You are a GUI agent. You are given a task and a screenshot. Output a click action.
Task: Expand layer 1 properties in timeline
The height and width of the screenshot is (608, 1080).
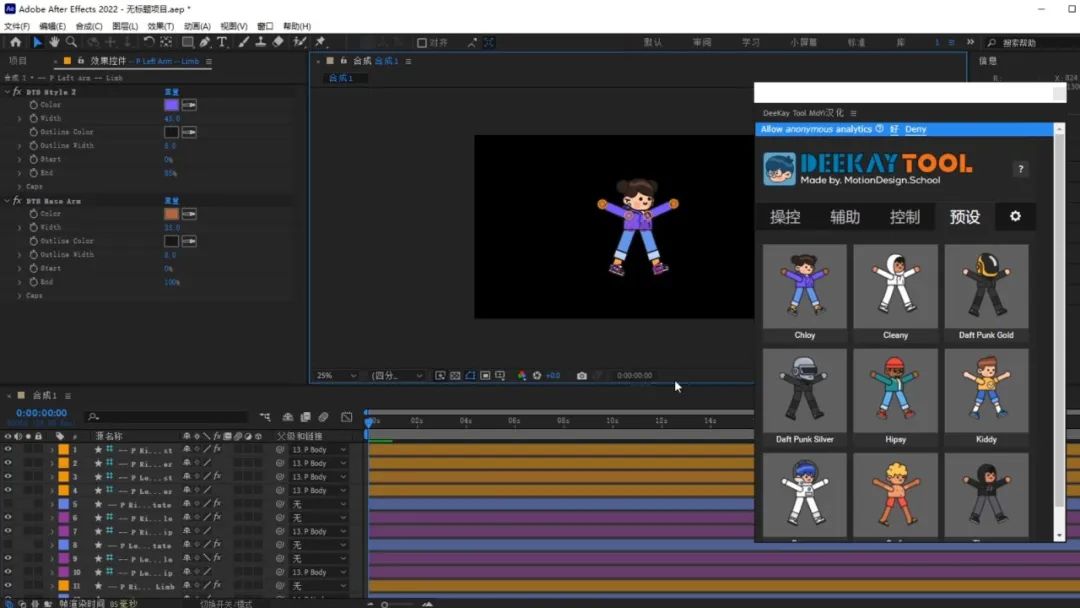[x=52, y=450]
